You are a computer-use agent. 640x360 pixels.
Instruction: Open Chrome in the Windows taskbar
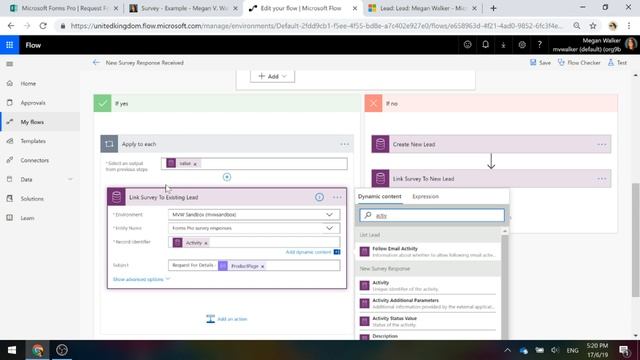tap(38, 350)
